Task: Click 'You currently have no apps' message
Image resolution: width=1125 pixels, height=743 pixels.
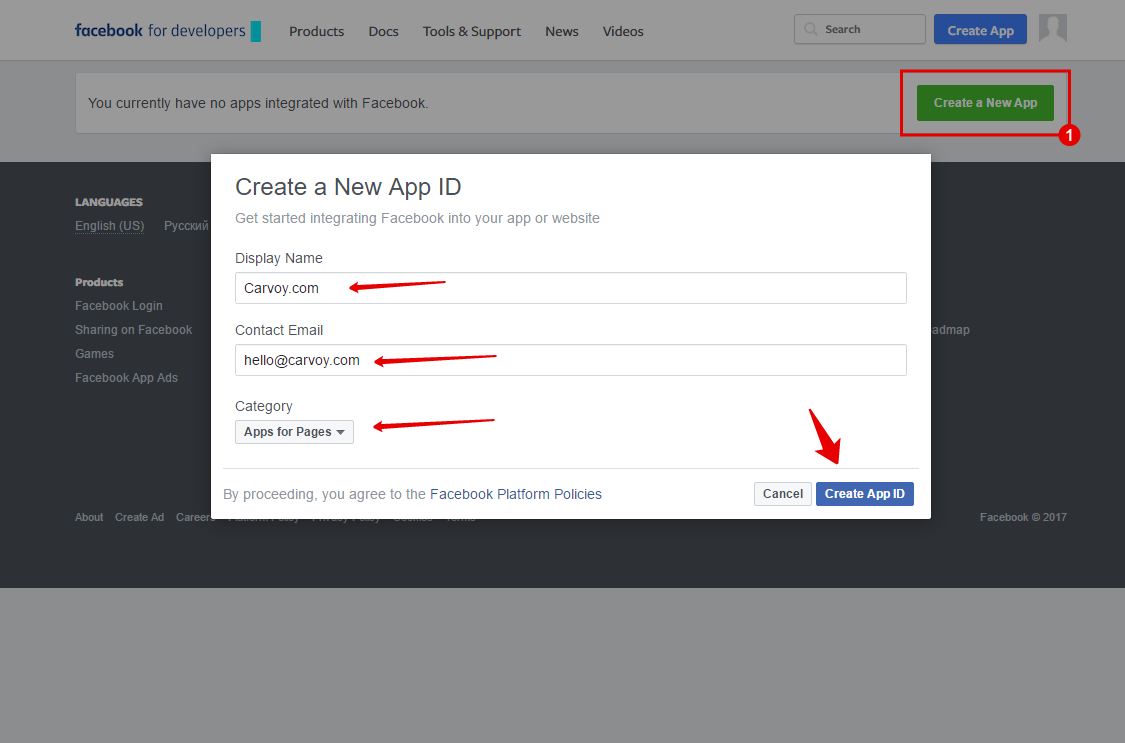Action: (x=258, y=103)
